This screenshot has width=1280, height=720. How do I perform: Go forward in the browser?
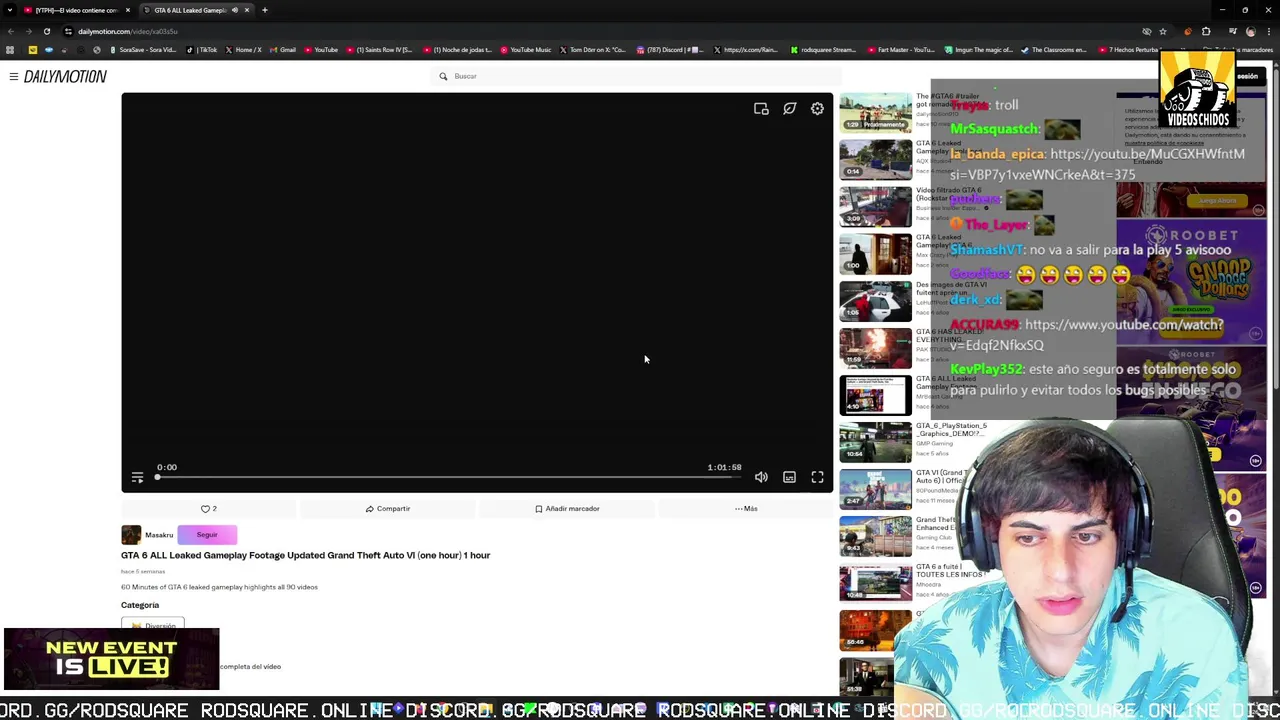[x=28, y=31]
